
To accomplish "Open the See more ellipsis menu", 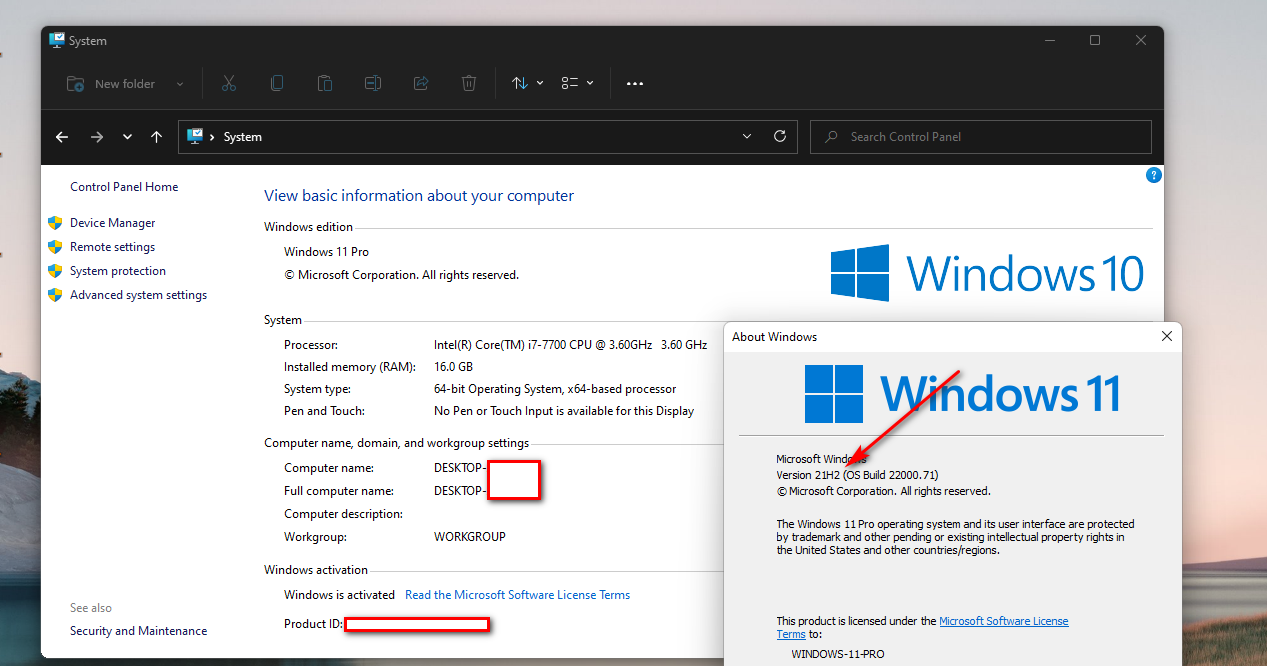I will click(635, 84).
